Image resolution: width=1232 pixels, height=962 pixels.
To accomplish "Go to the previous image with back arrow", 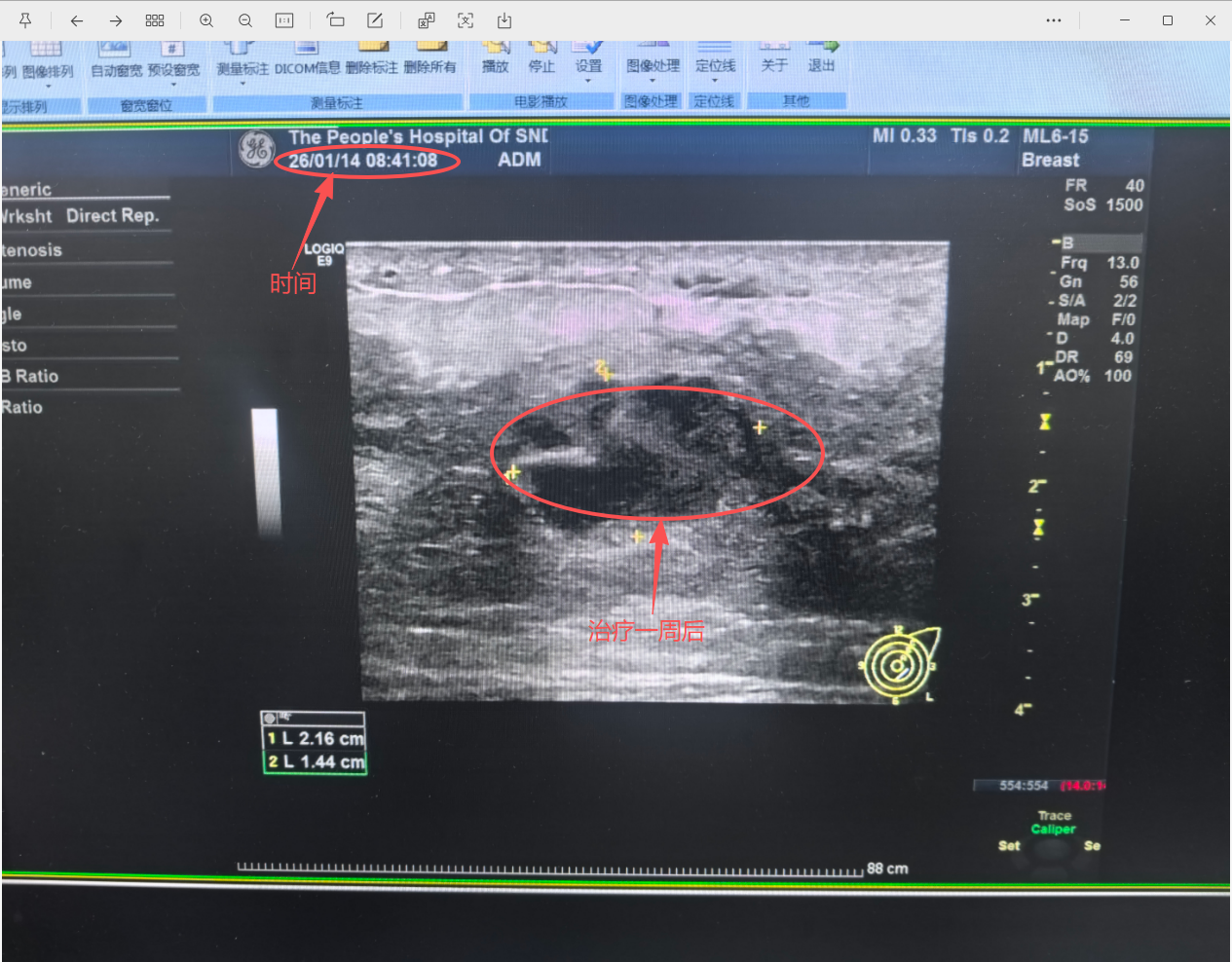I will point(77,20).
